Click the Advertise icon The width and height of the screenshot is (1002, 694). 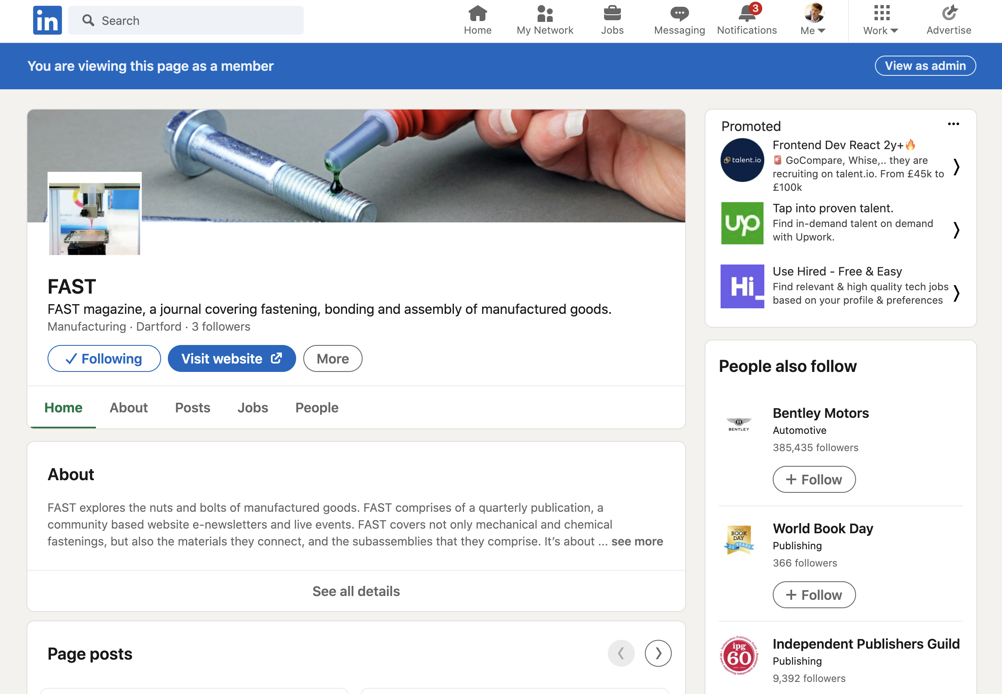949,13
